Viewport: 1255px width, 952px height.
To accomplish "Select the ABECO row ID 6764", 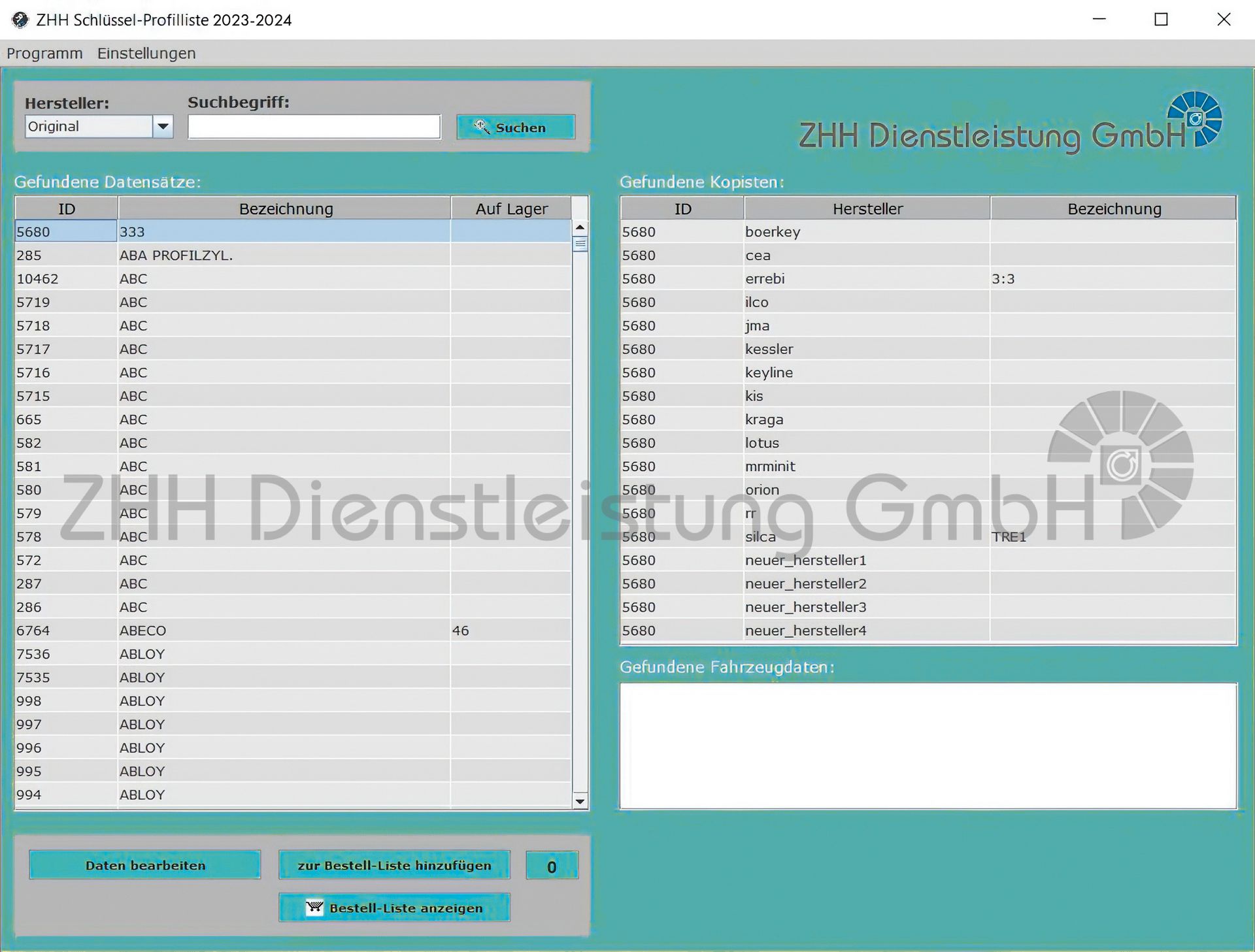I will (x=293, y=631).
